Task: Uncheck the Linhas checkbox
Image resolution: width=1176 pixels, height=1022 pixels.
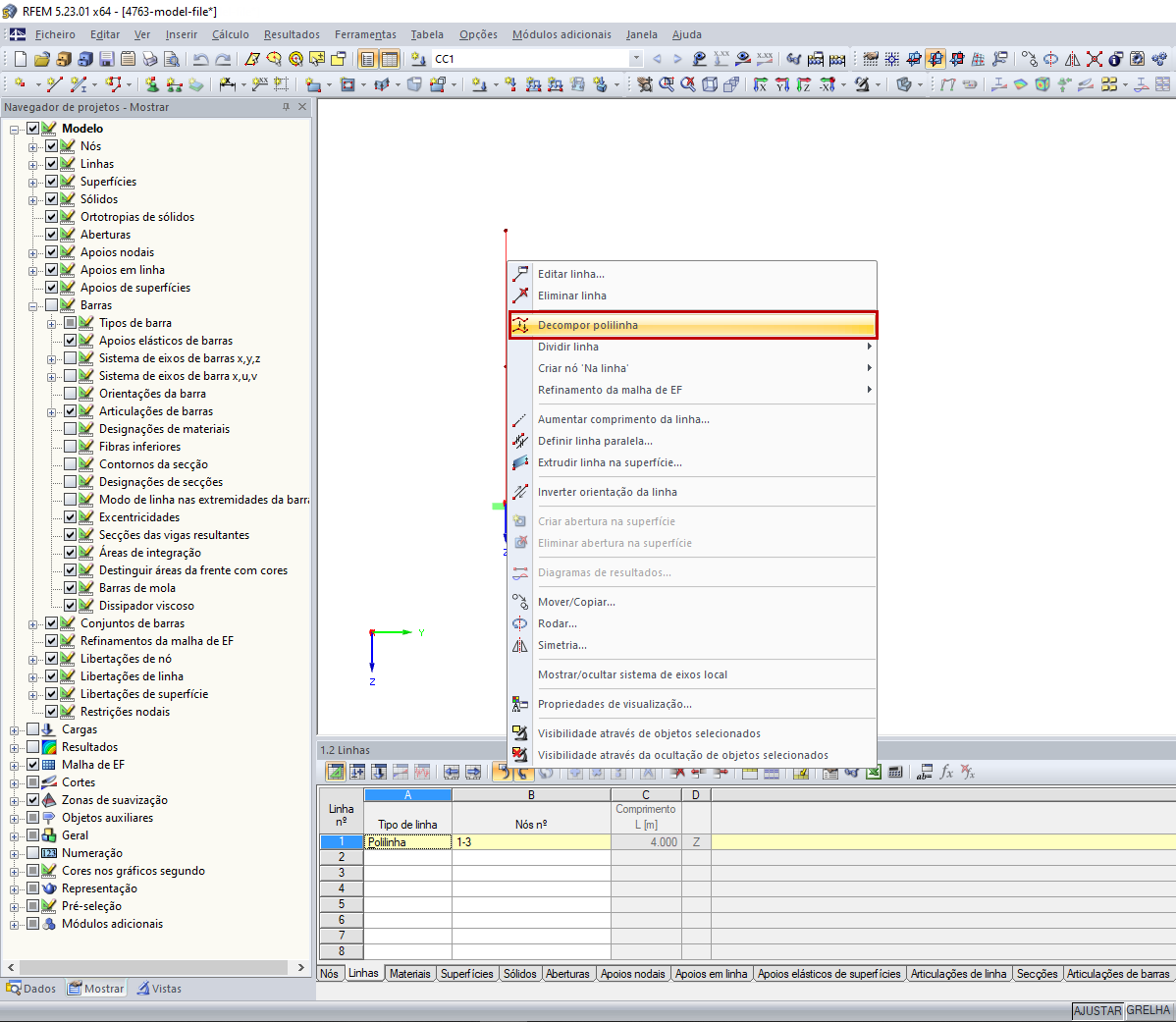Action: tap(52, 163)
